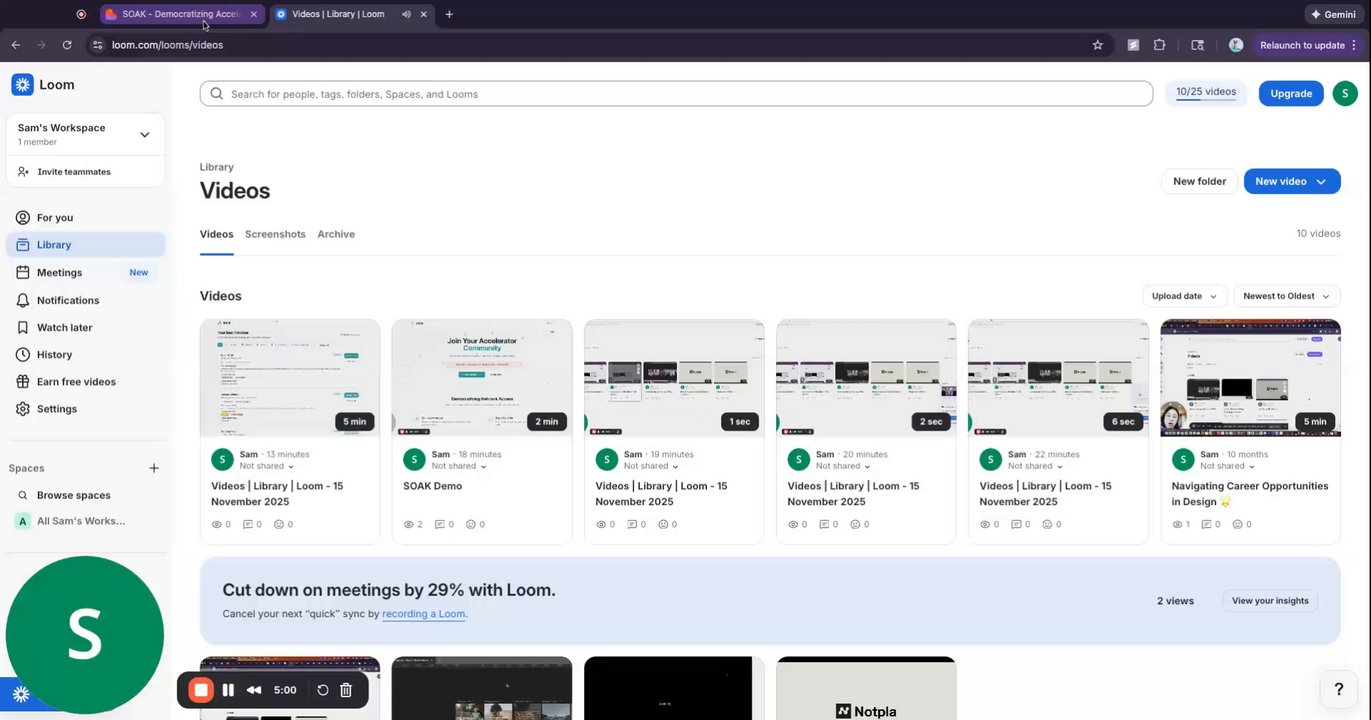Click the Loom logo in sidebar
This screenshot has width=1371, height=720.
point(43,85)
